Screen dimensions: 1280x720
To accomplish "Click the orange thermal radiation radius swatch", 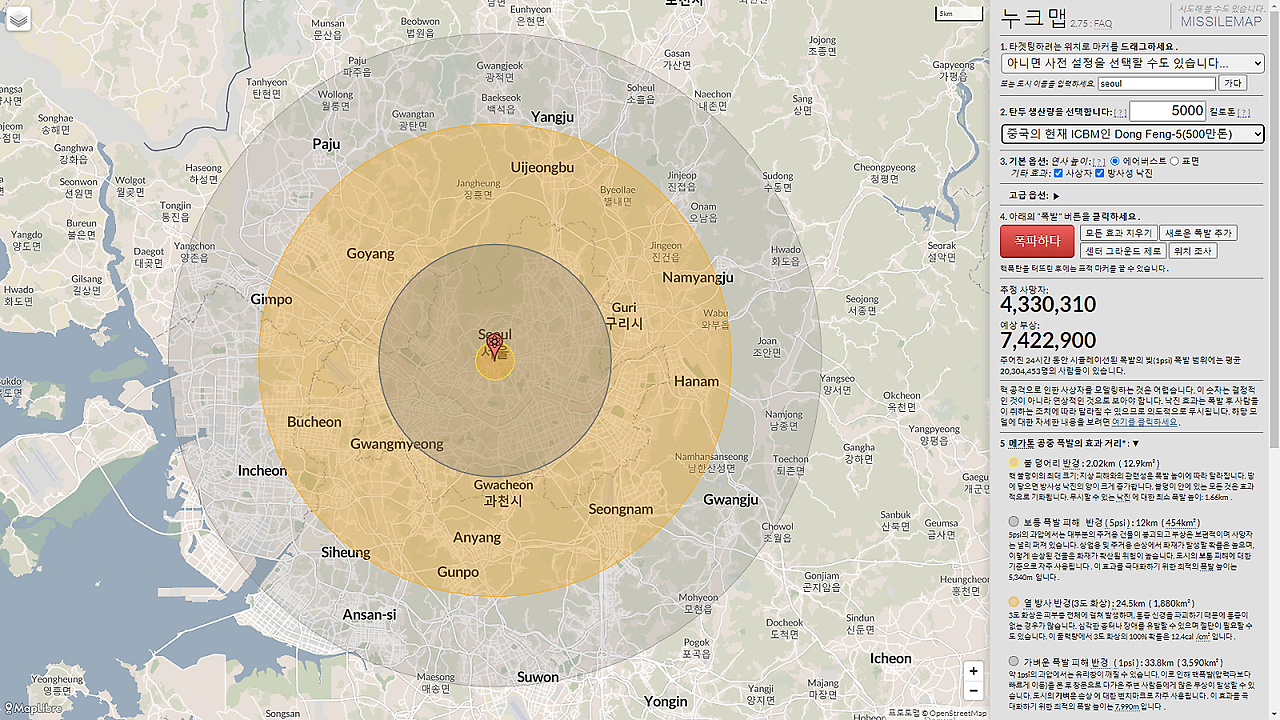I will pyautogui.click(x=1014, y=603).
